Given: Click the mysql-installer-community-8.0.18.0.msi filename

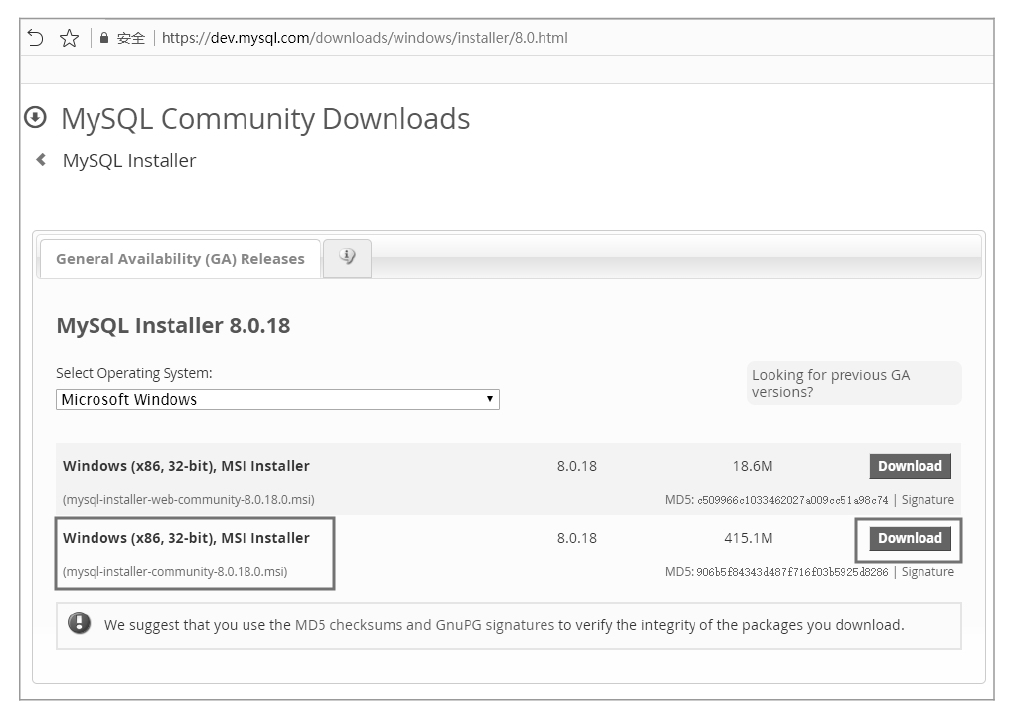Looking at the screenshot, I should point(175,572).
